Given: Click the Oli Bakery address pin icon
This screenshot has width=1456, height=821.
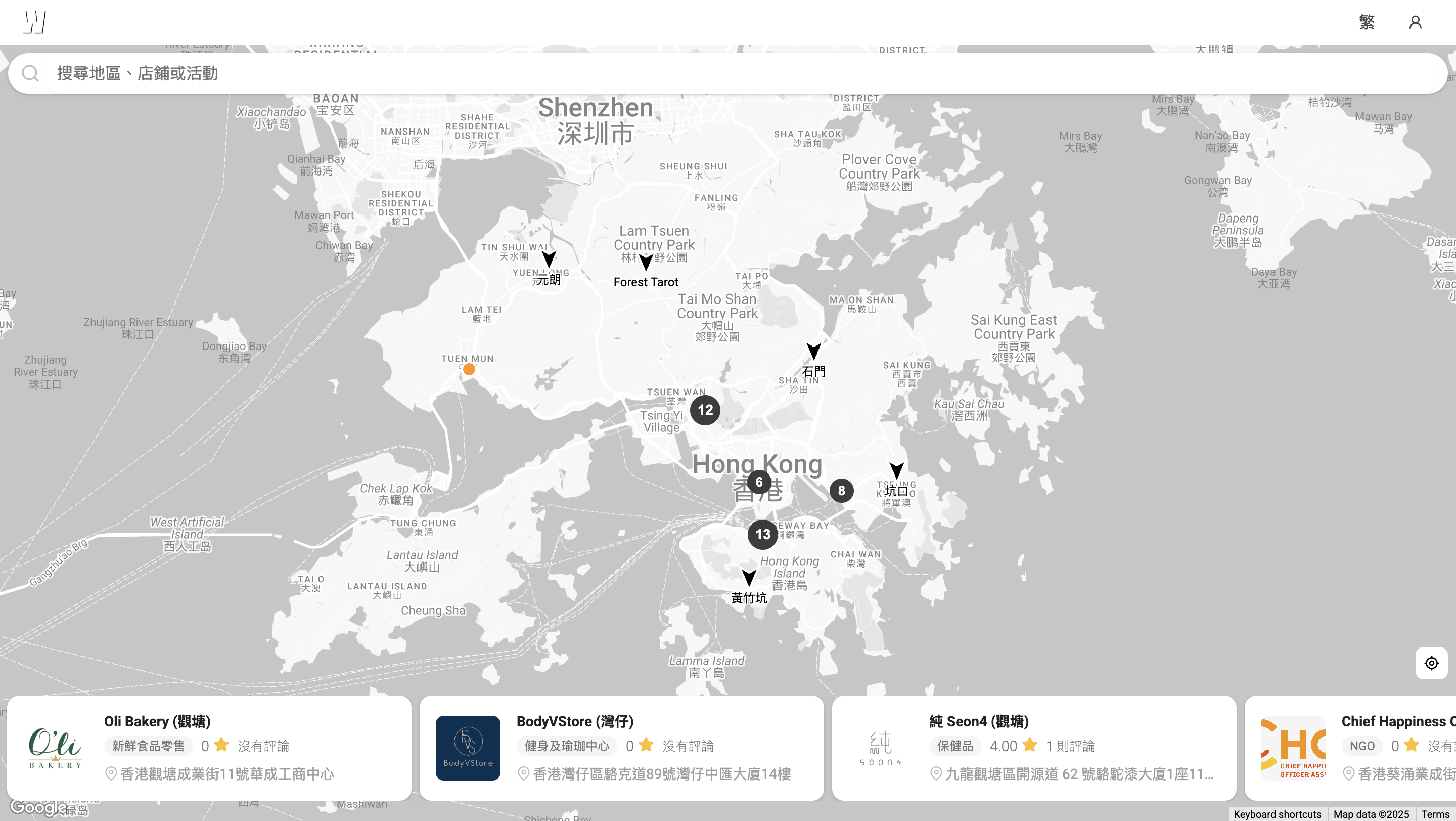Looking at the screenshot, I should (x=111, y=773).
